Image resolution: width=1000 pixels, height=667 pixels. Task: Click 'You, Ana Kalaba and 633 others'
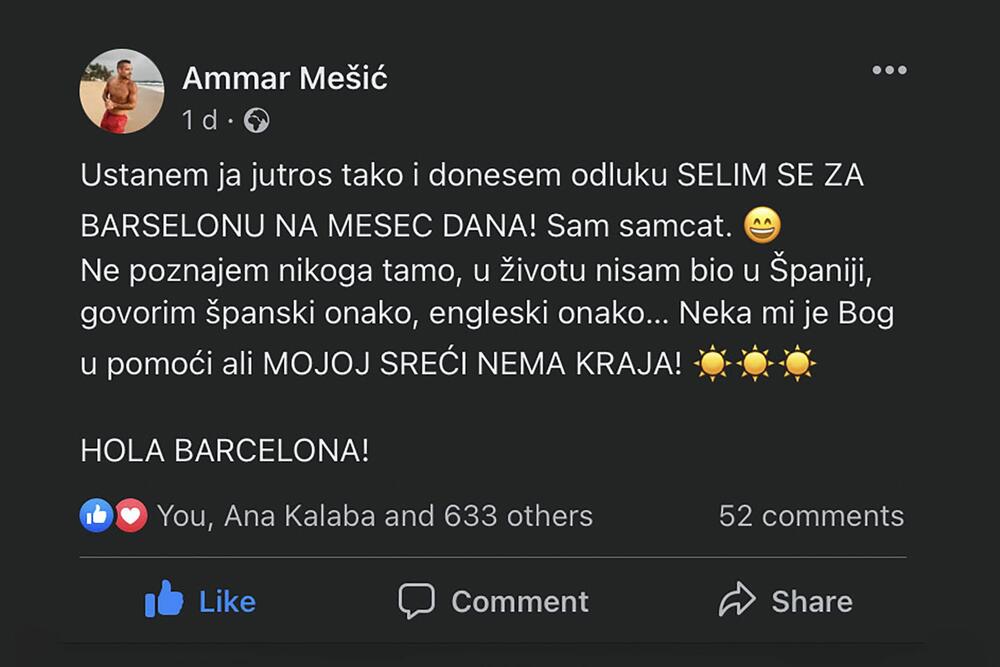tap(375, 515)
